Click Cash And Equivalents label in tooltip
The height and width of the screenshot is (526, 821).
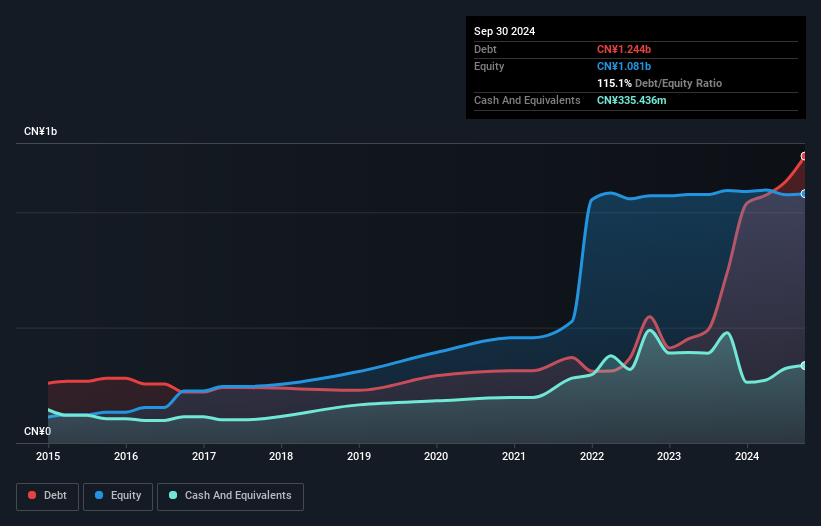pyautogui.click(x=527, y=100)
